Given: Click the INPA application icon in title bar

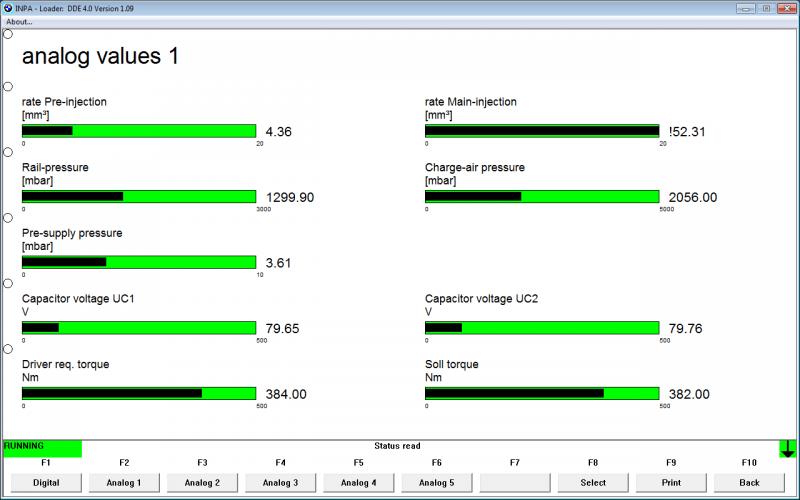Looking at the screenshot, I should click(x=9, y=7).
